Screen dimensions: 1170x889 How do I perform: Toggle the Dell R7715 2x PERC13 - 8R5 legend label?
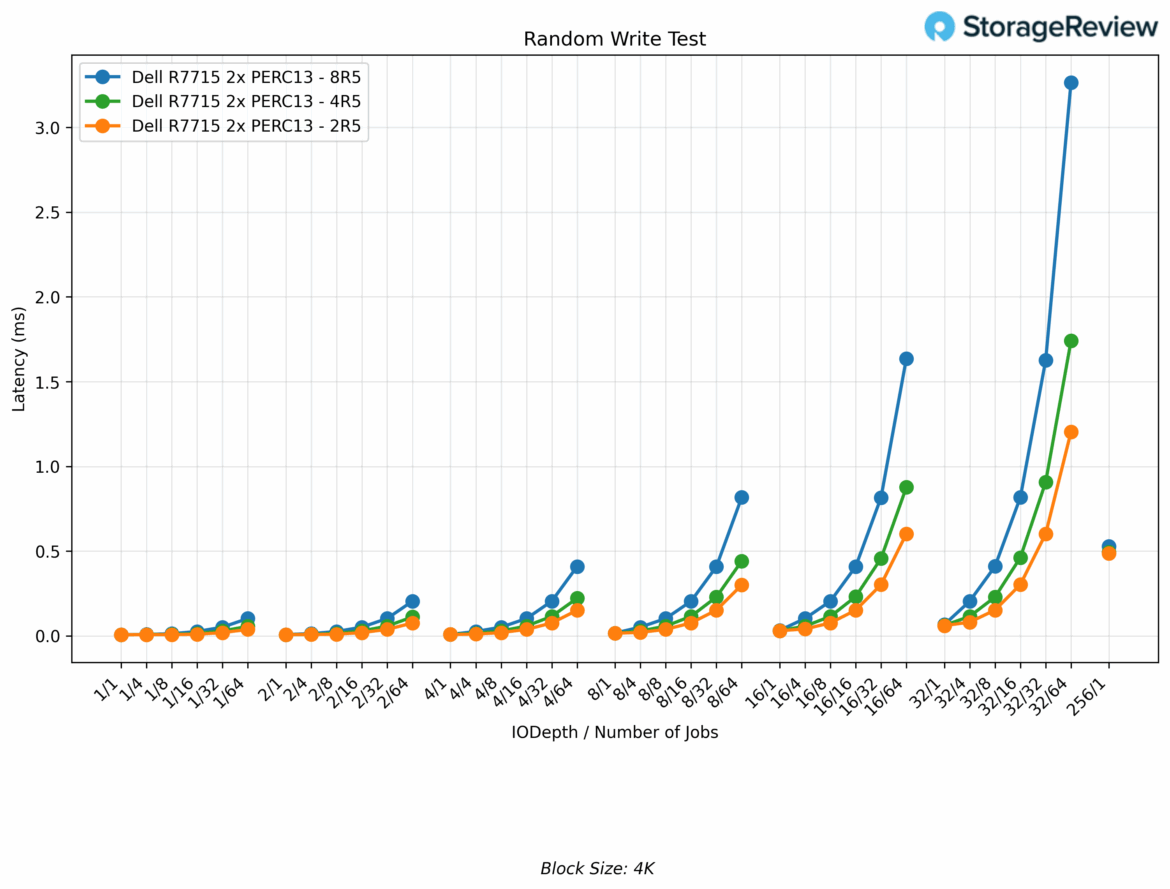coord(246,76)
